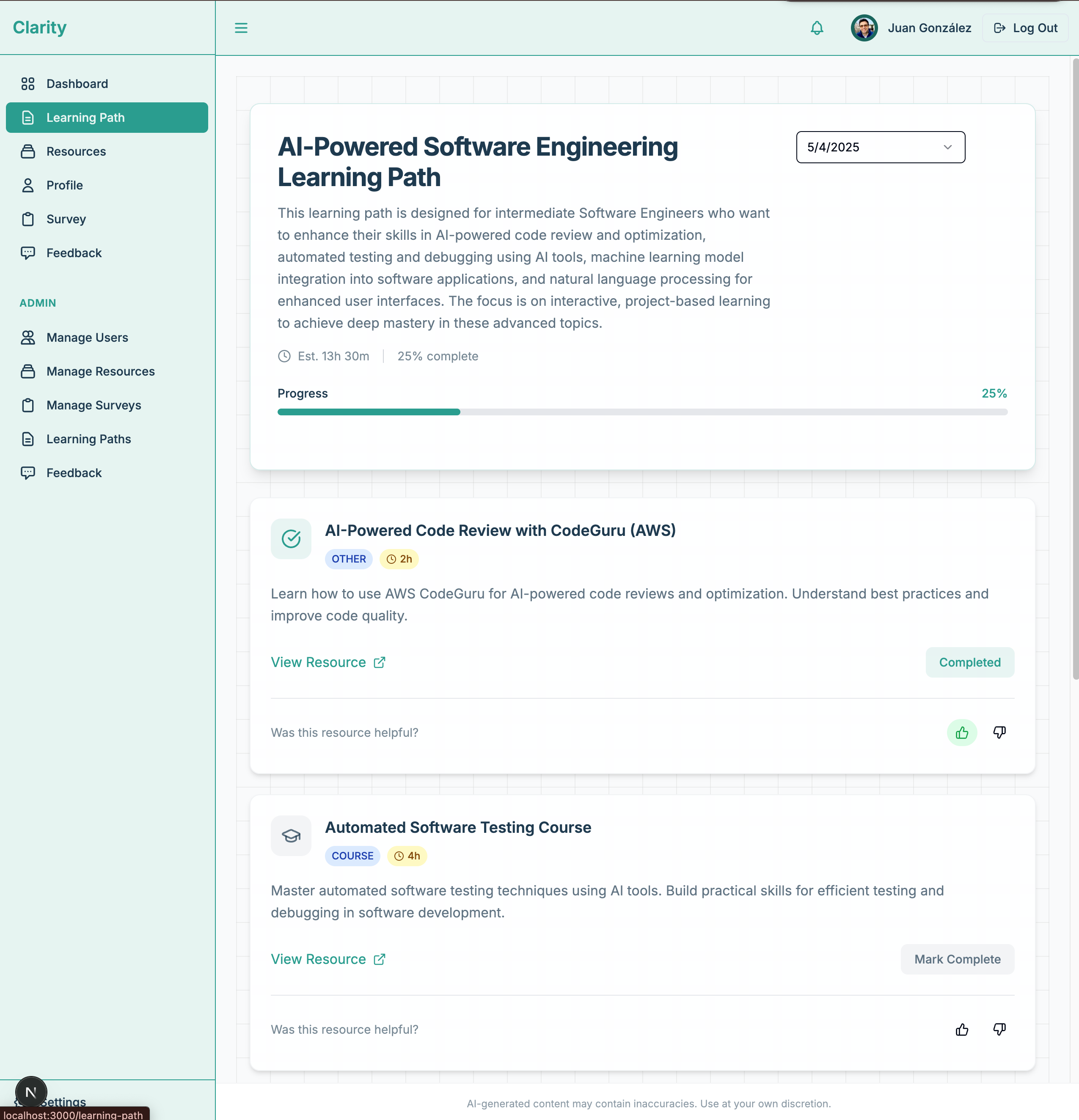
Task: Select the Manage Users icon
Action: tap(29, 337)
